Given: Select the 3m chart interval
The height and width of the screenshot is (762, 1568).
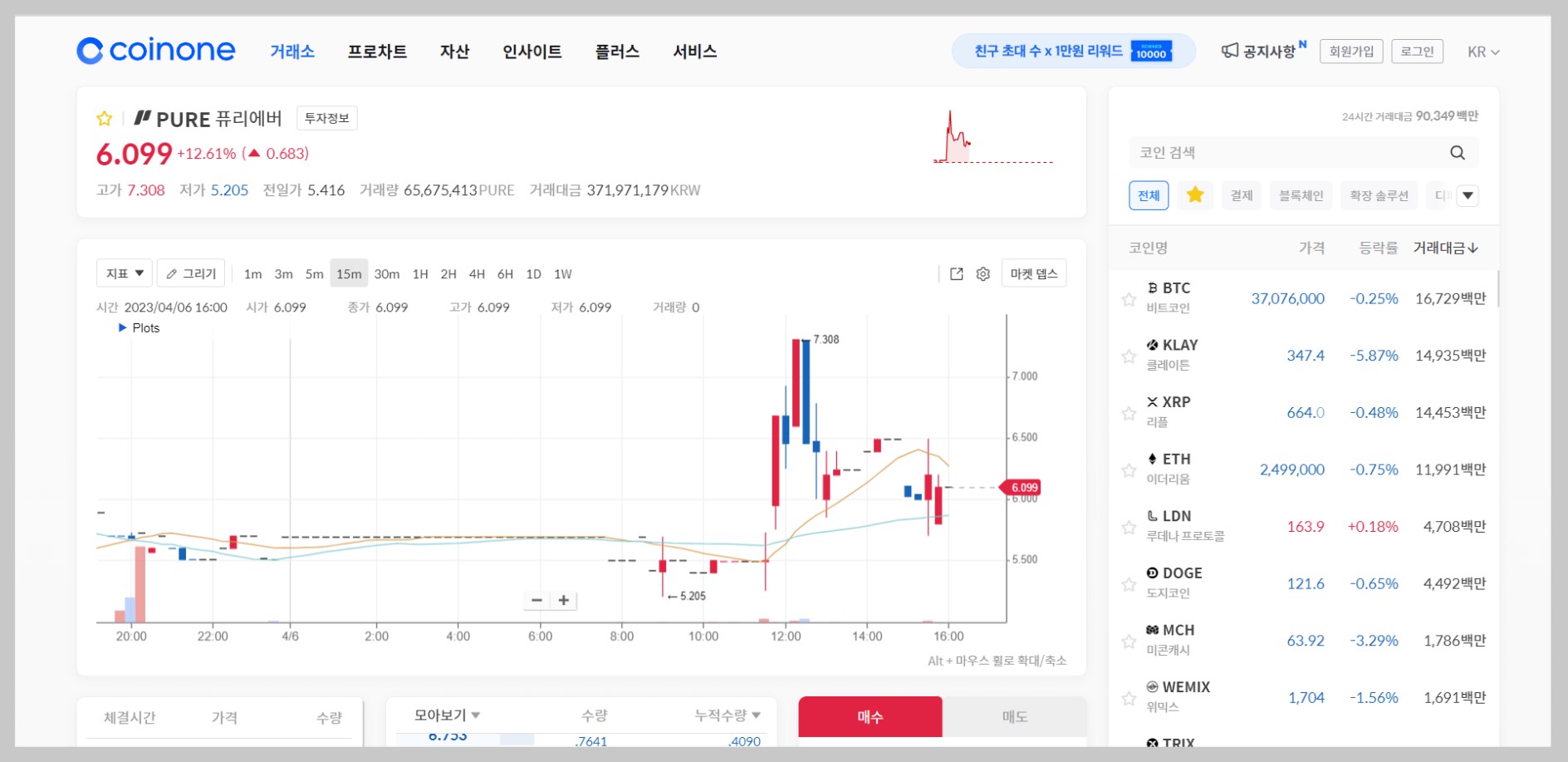Looking at the screenshot, I should click(283, 273).
